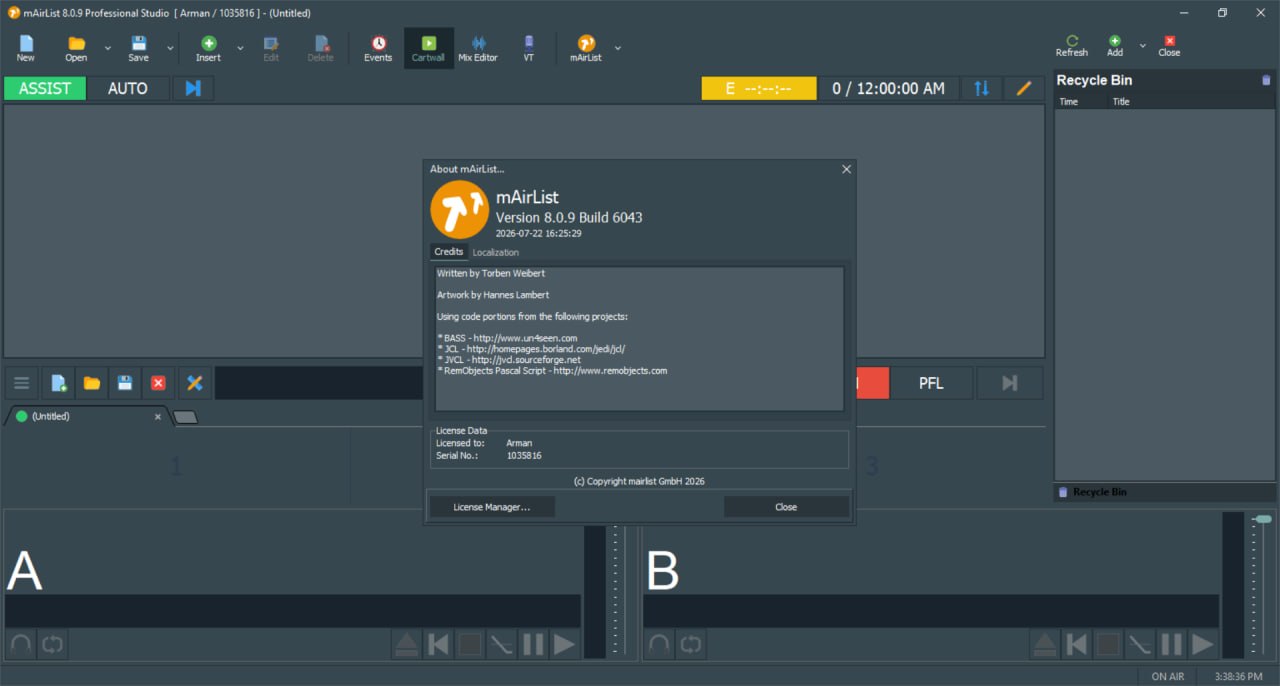The height and width of the screenshot is (686, 1280).
Task: Click the yellow E countdown display
Action: click(x=758, y=88)
